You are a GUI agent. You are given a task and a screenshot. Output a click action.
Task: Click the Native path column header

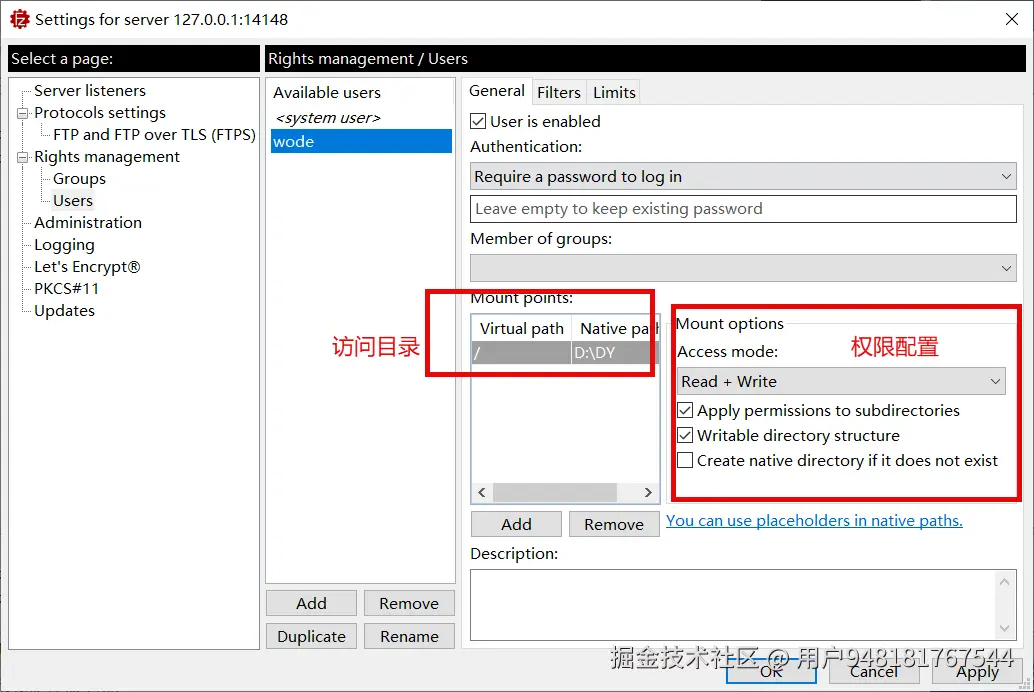point(615,329)
